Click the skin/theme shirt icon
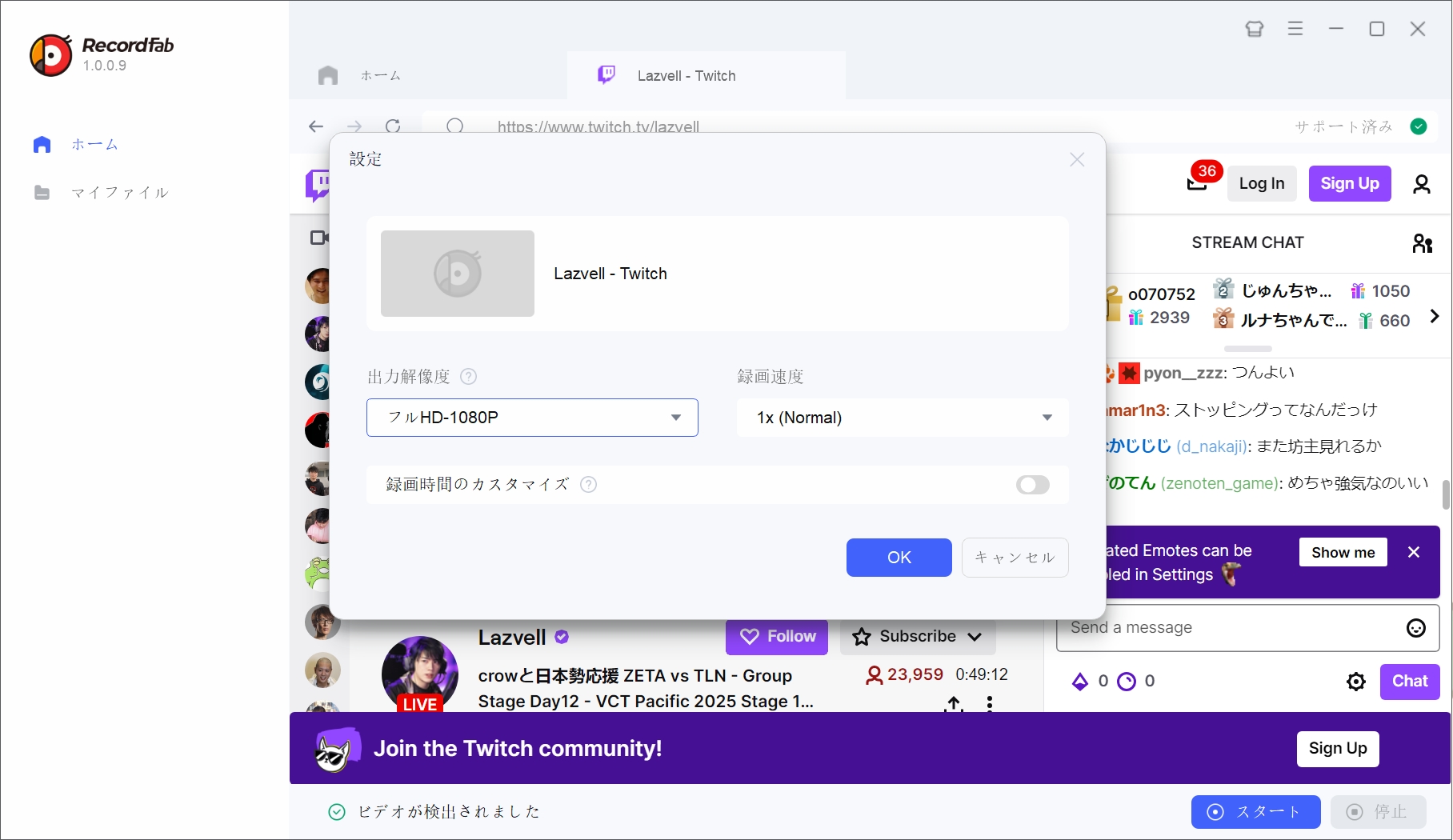The width and height of the screenshot is (1453, 840). coord(1255,29)
